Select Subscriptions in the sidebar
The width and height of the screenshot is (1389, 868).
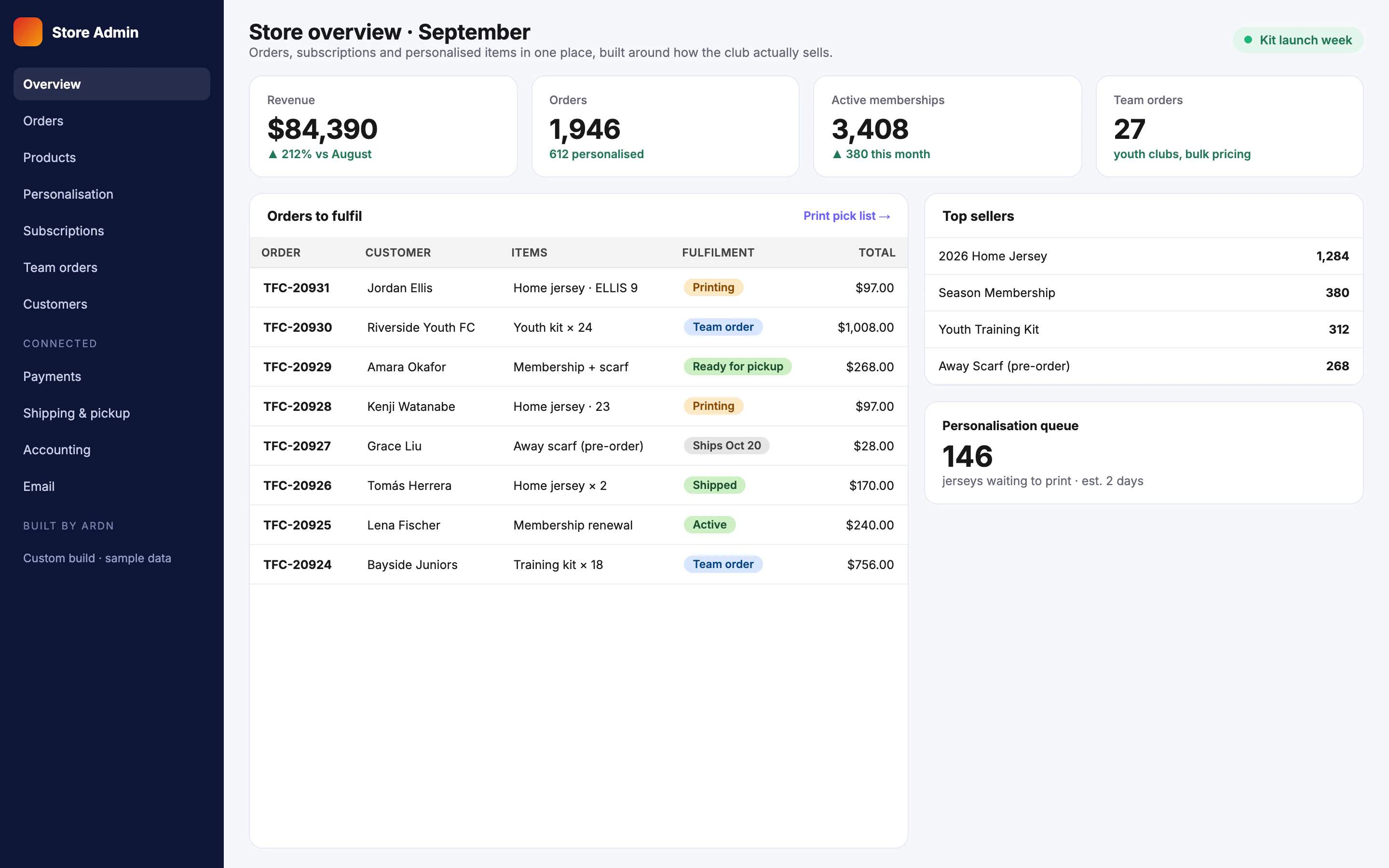tap(112, 231)
